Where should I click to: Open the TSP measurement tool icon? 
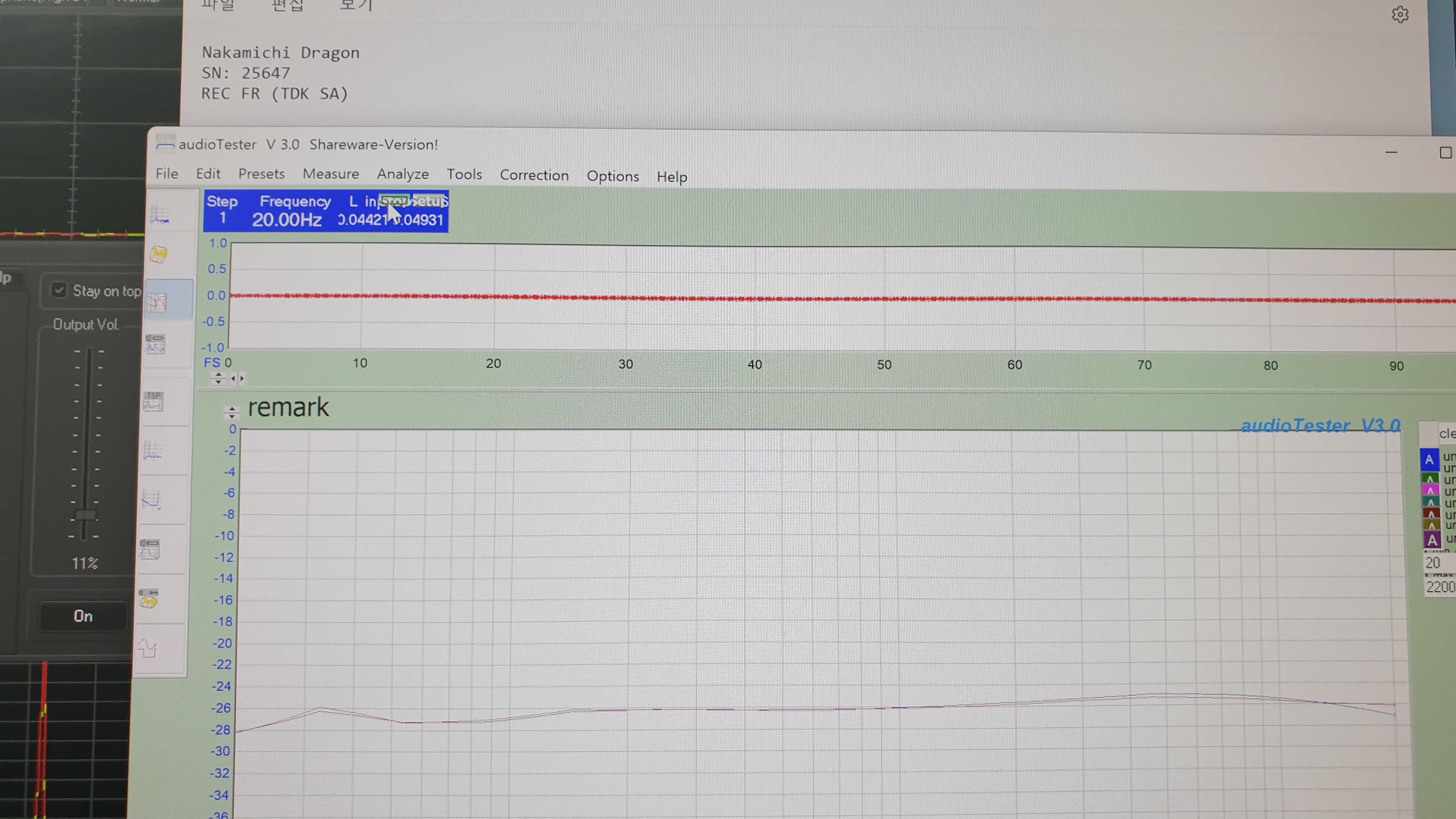tap(153, 401)
